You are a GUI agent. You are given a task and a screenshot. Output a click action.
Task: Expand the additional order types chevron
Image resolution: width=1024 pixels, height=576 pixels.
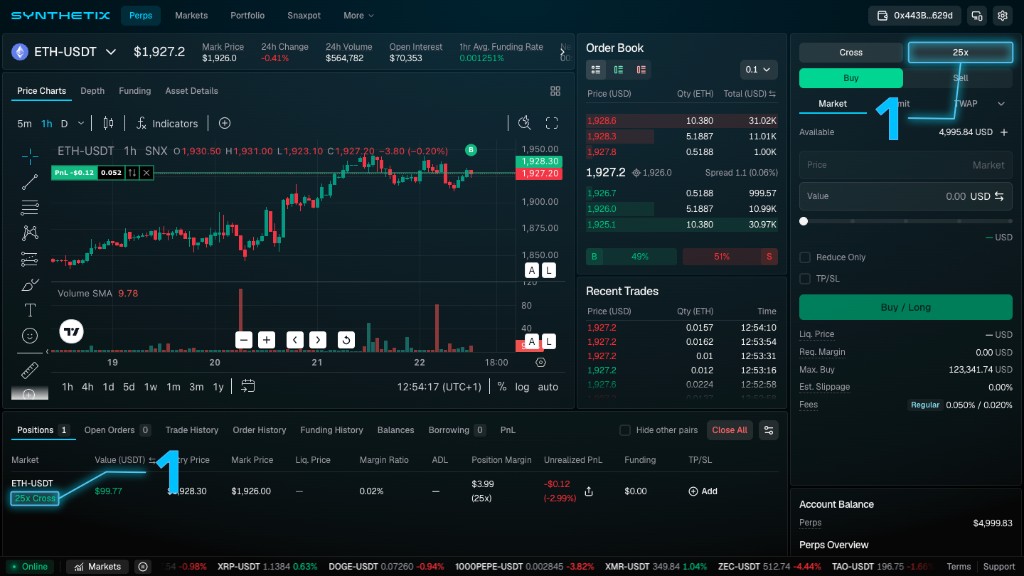pyautogui.click(x=1000, y=104)
